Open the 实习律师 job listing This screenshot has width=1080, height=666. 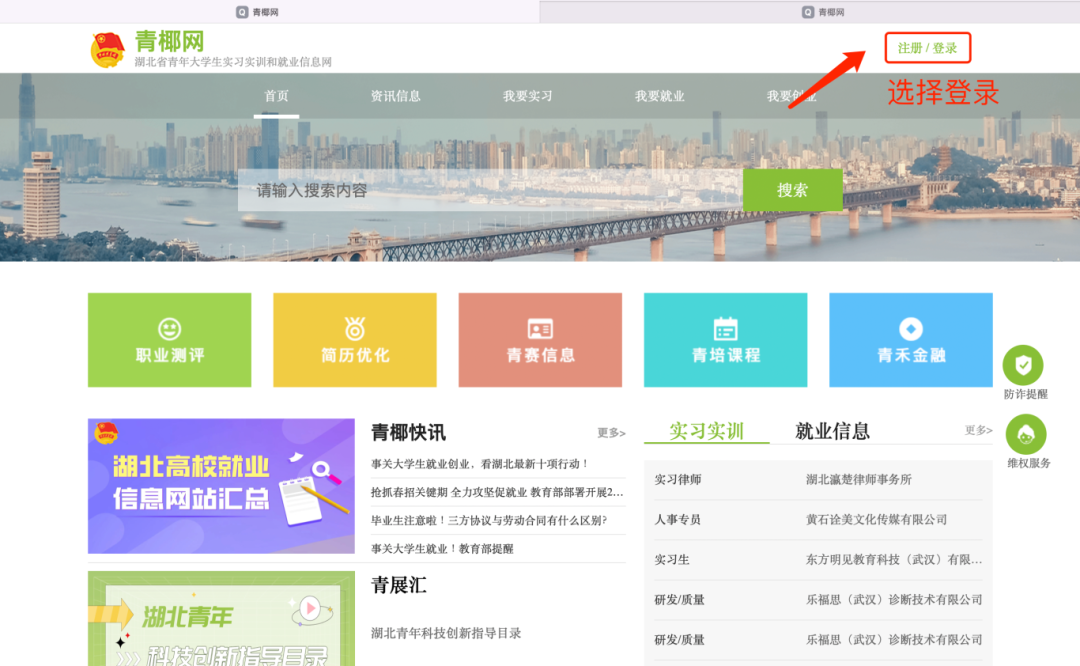[x=678, y=480]
